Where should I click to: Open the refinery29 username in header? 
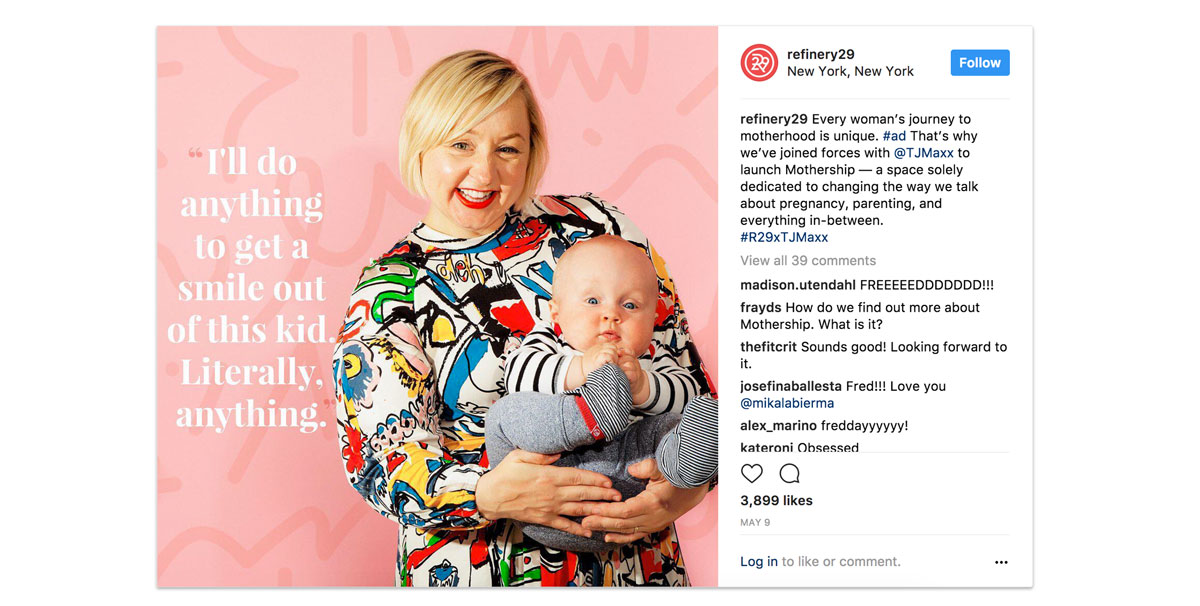821,54
